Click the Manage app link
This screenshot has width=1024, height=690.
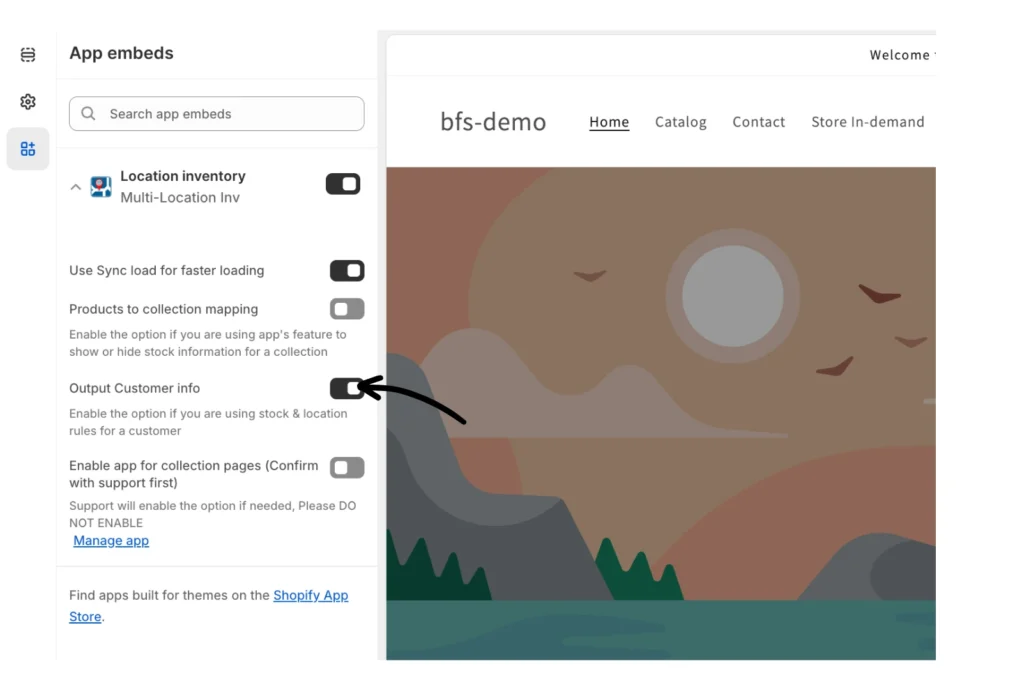[111, 541]
